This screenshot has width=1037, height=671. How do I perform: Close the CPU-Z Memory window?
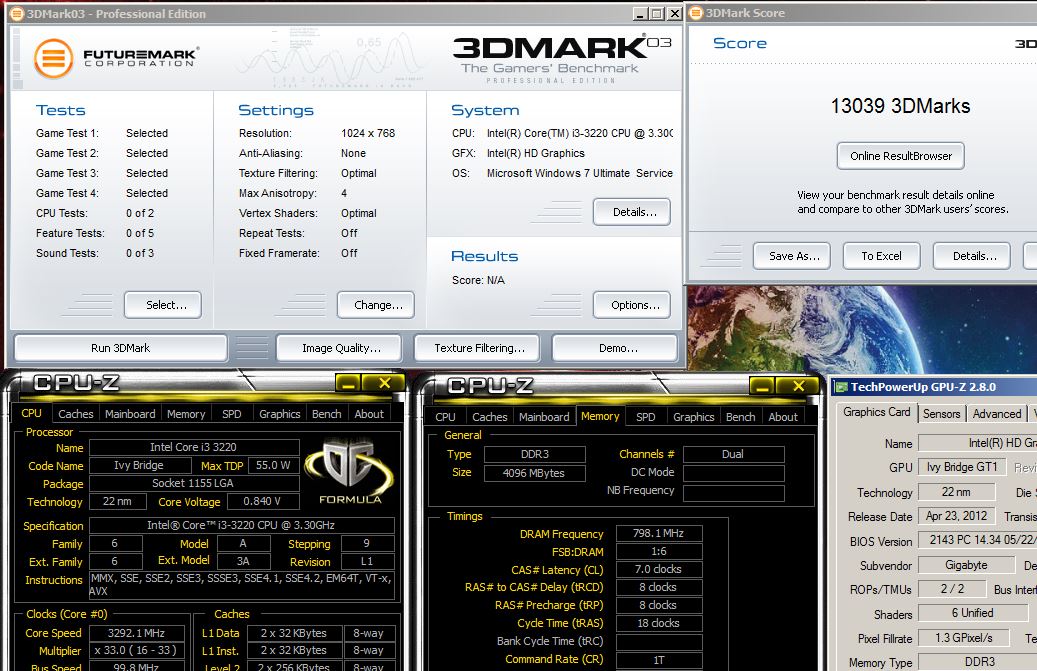pyautogui.click(x=798, y=386)
